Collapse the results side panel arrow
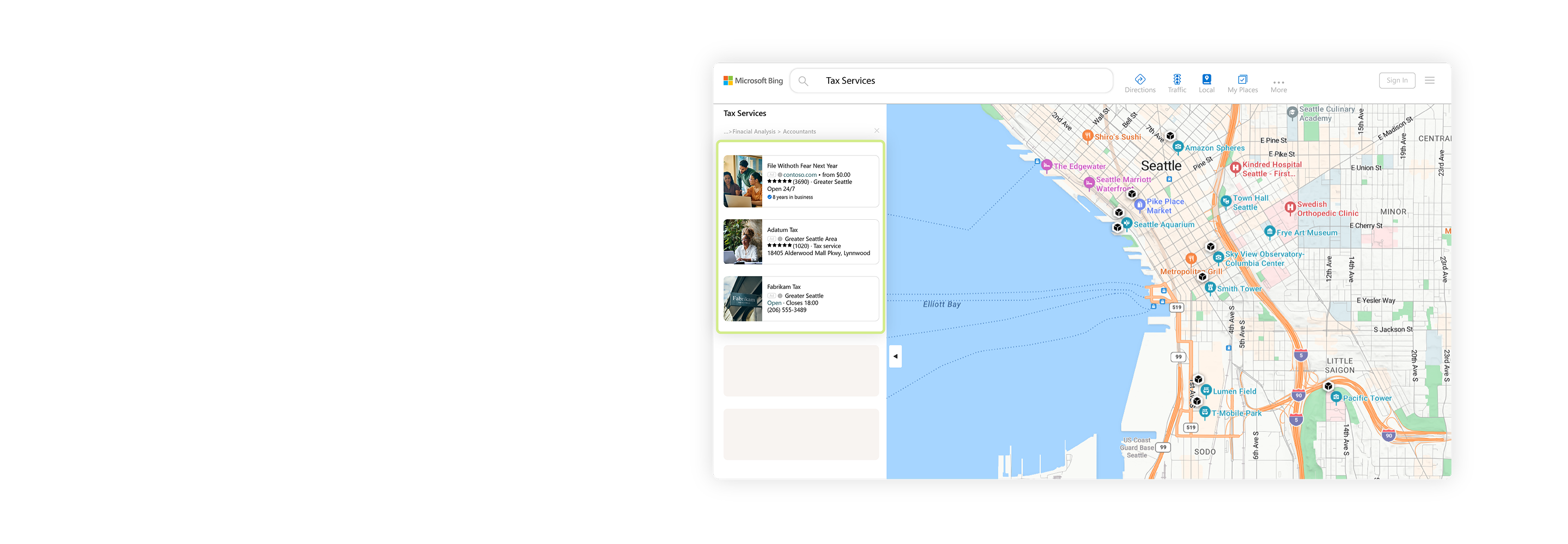1568x544 pixels. (895, 356)
